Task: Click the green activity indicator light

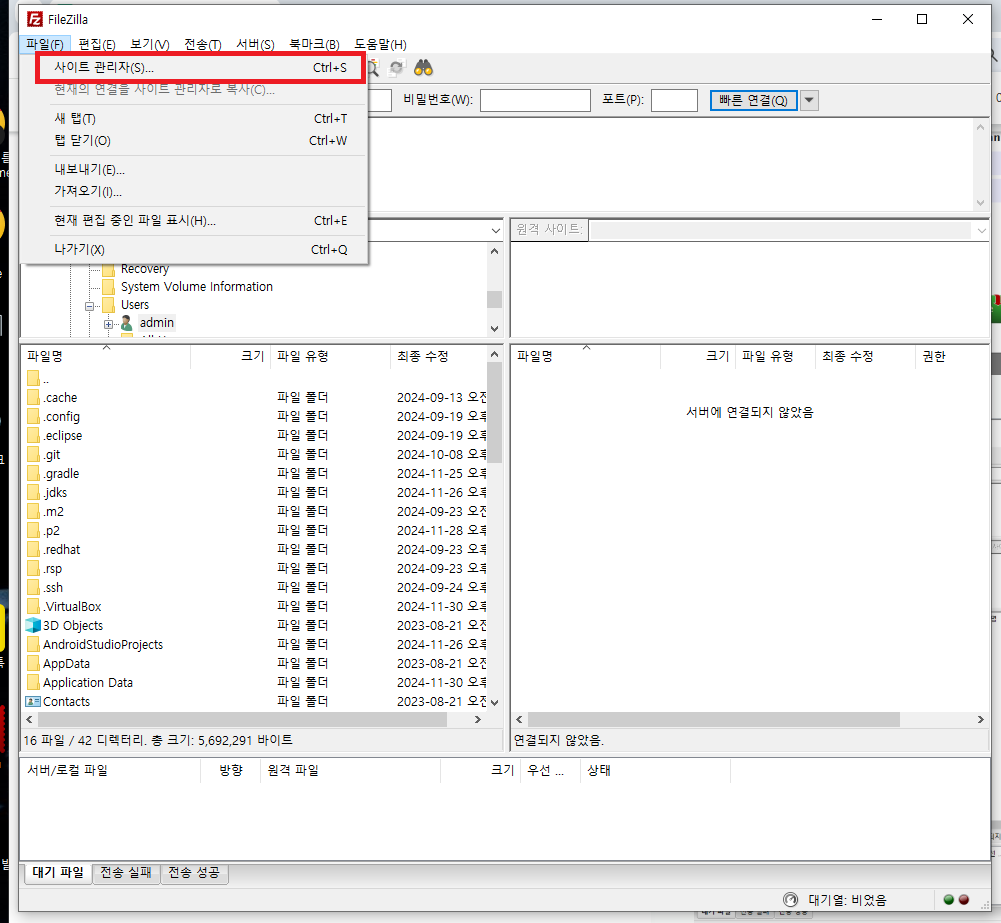Action: coord(949,899)
